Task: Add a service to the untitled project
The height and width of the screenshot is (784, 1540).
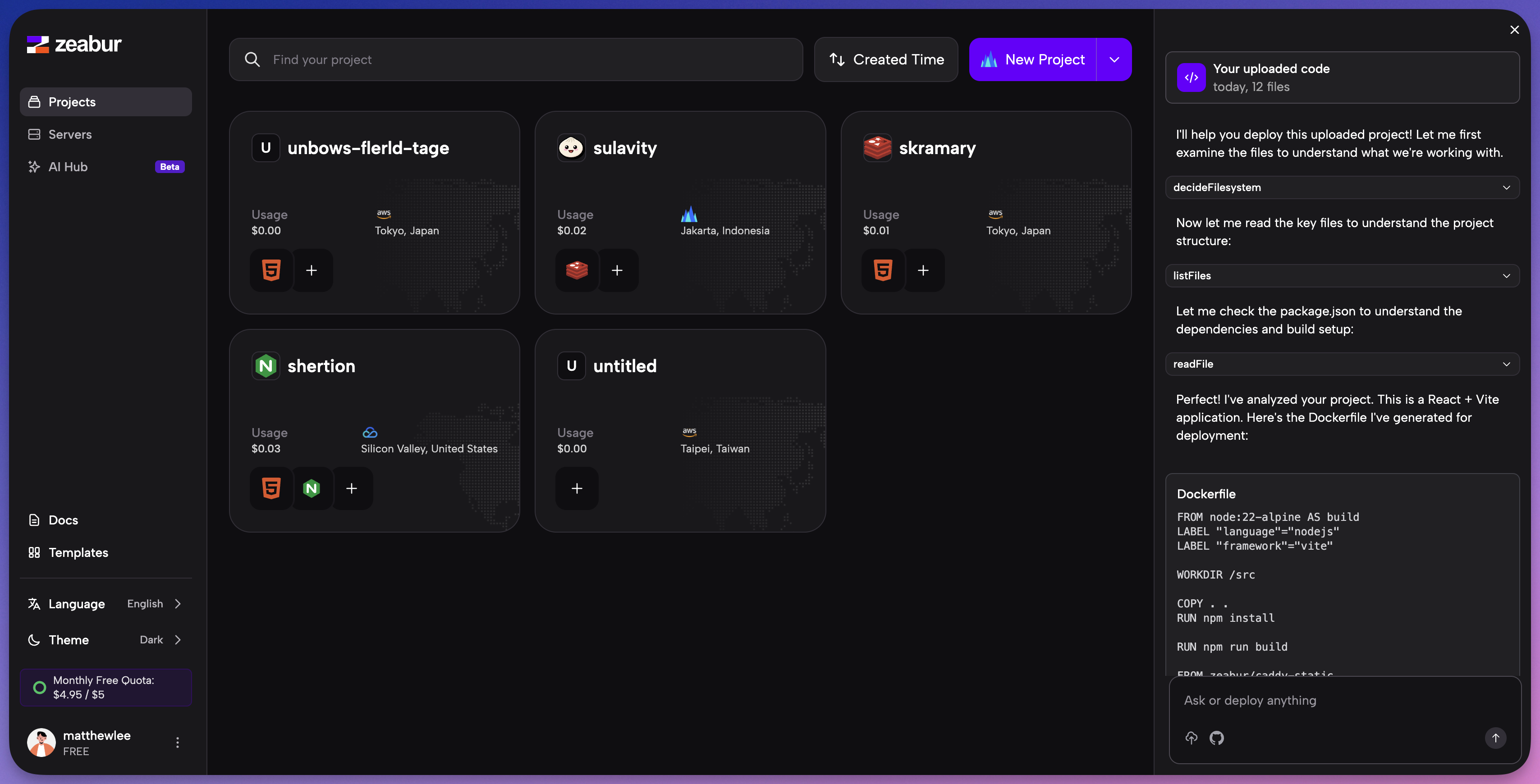Action: pos(576,488)
